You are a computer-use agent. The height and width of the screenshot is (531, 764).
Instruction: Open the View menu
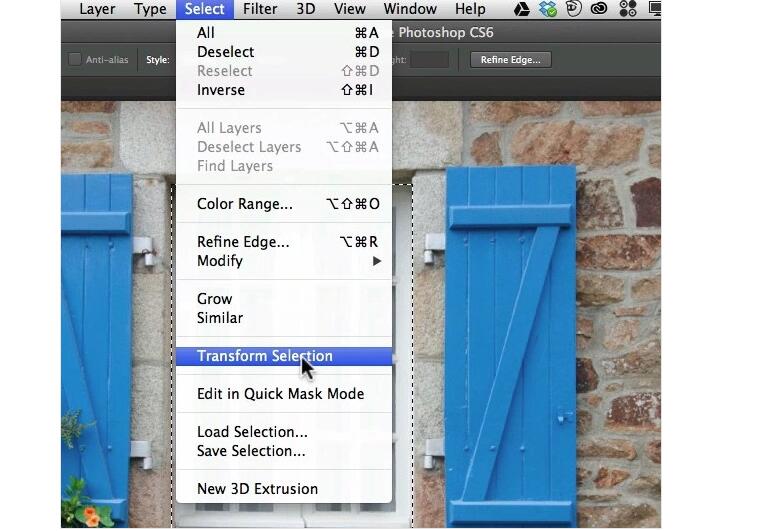349,9
